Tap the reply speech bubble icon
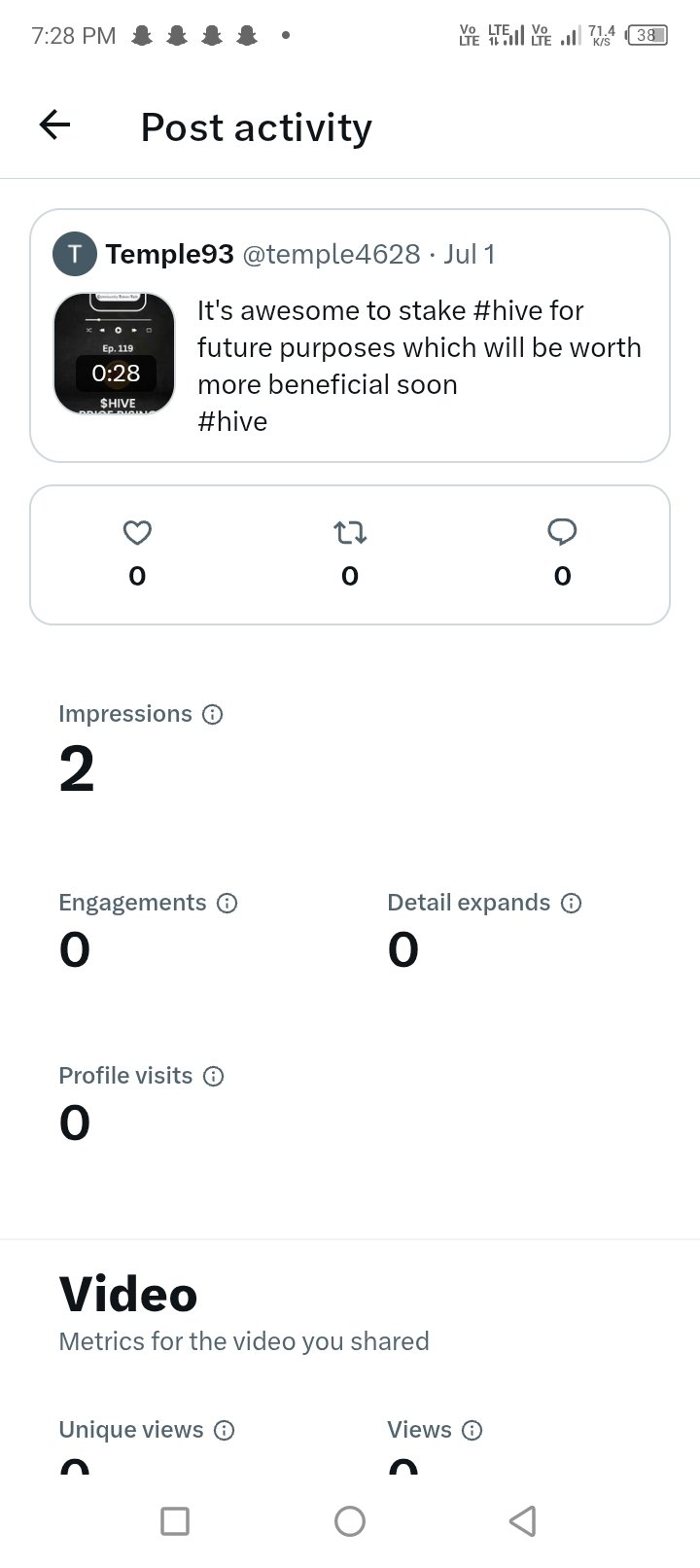 click(x=562, y=532)
